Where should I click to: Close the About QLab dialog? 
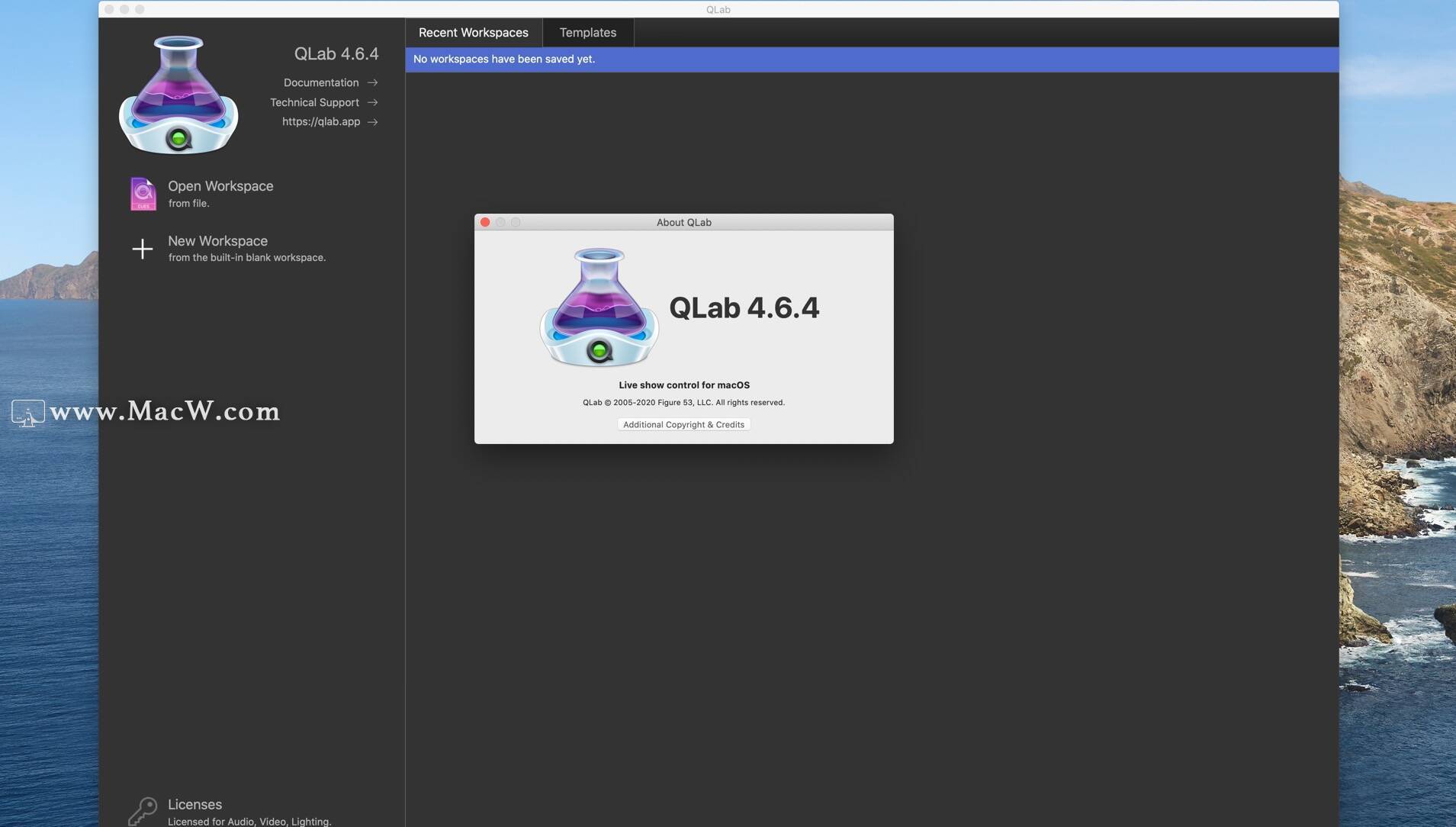click(485, 222)
